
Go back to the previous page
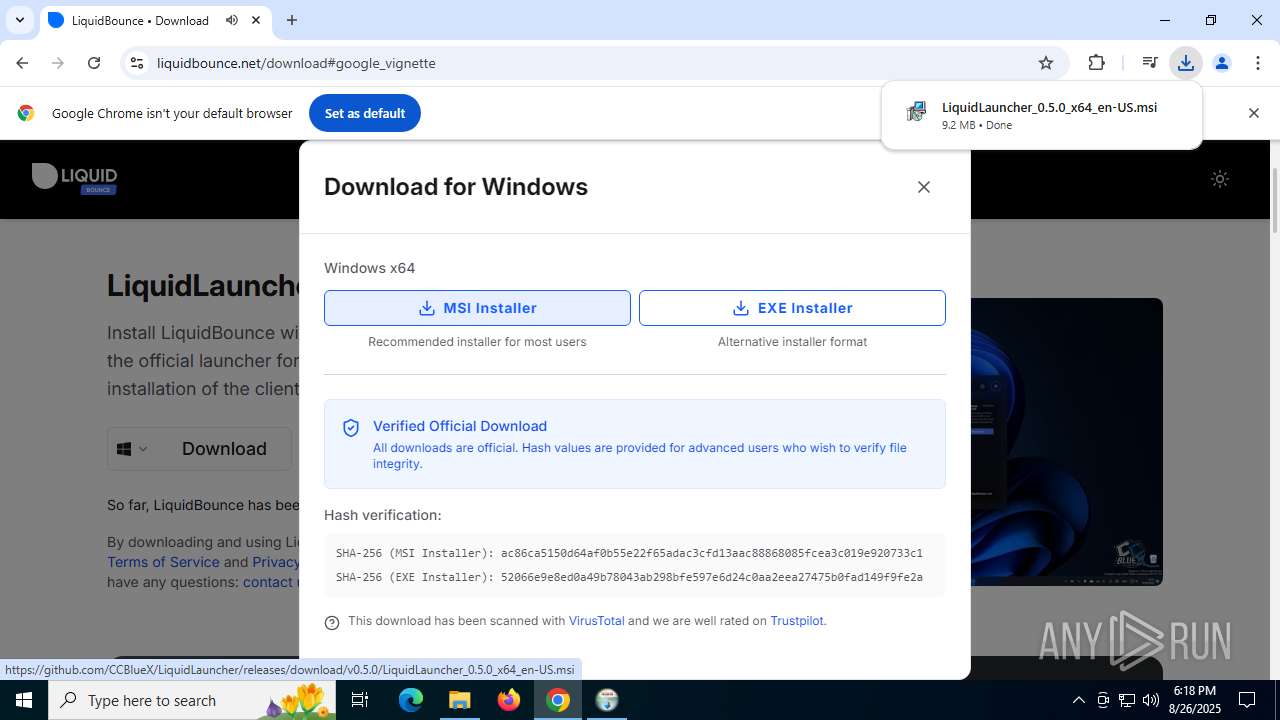pos(22,63)
